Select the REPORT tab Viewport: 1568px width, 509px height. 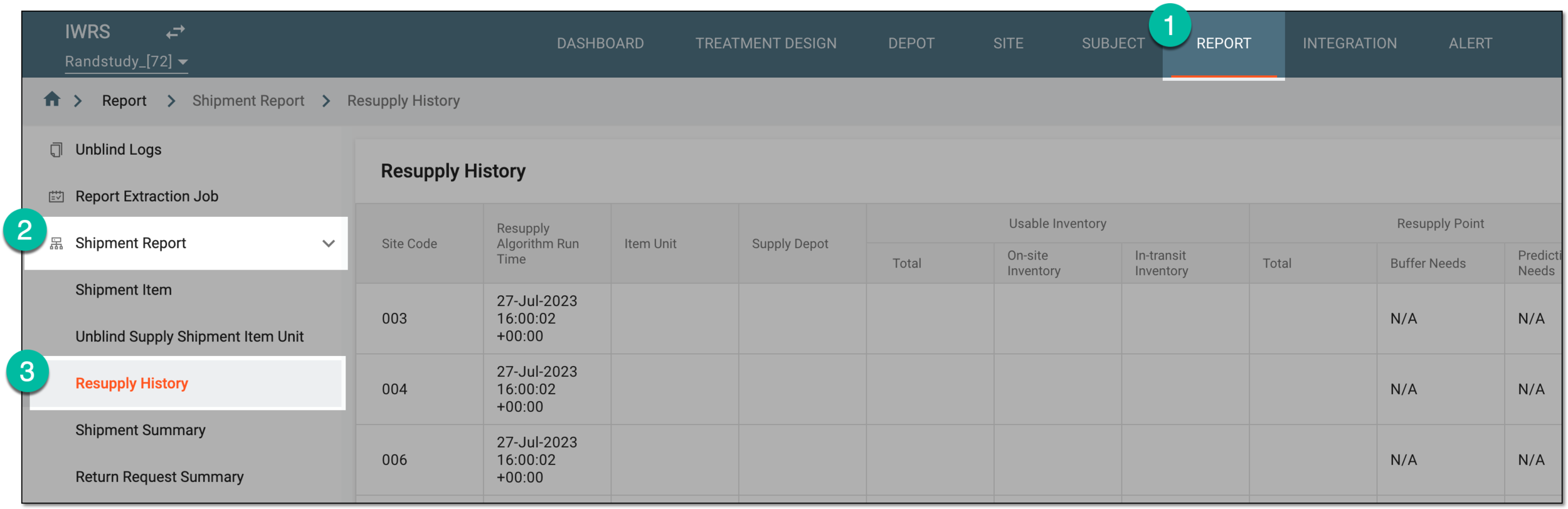1223,43
